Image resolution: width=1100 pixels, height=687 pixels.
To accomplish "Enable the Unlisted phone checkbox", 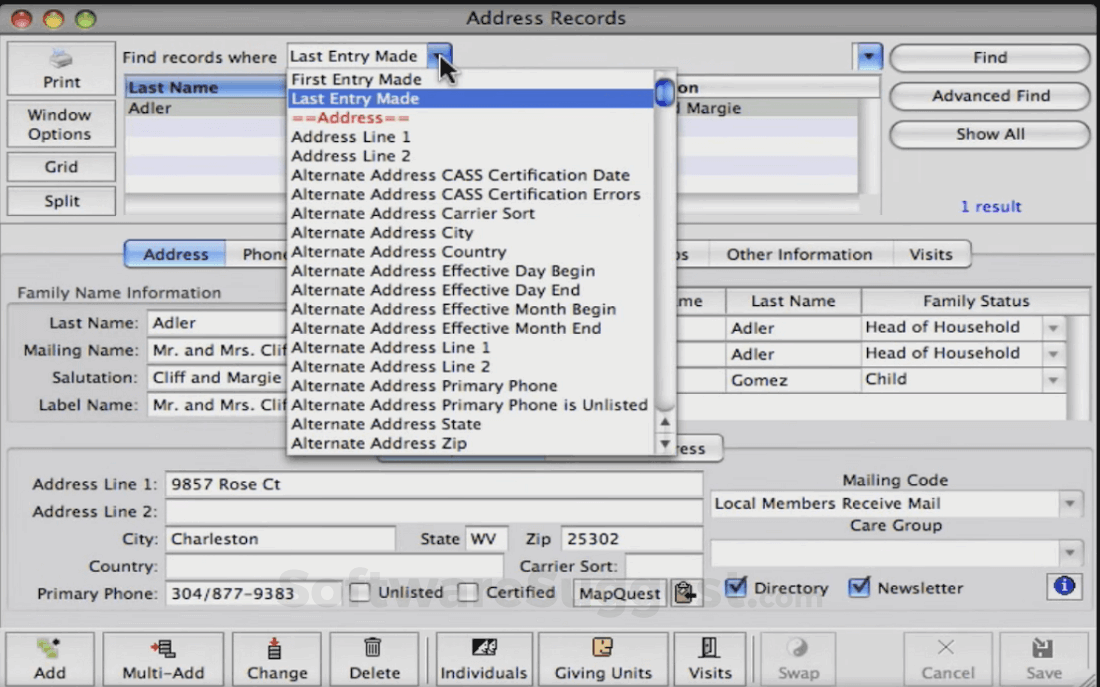I will coord(358,592).
